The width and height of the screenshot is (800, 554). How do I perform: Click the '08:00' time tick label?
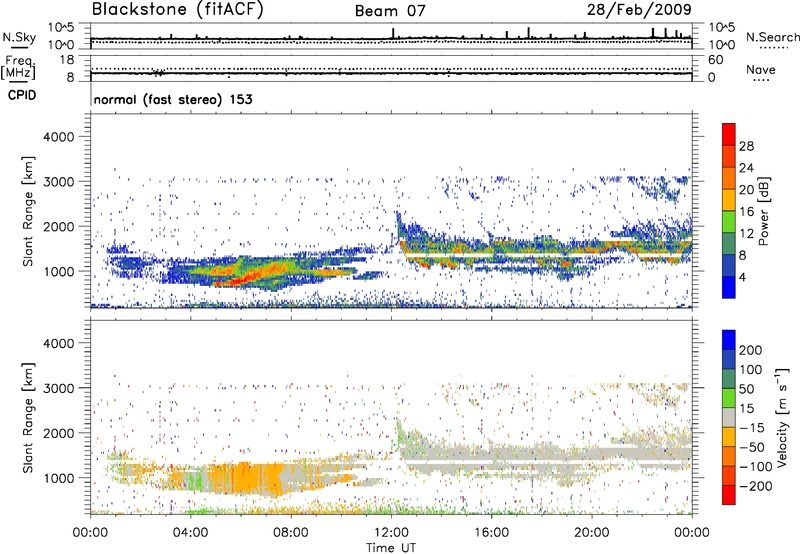click(x=291, y=533)
